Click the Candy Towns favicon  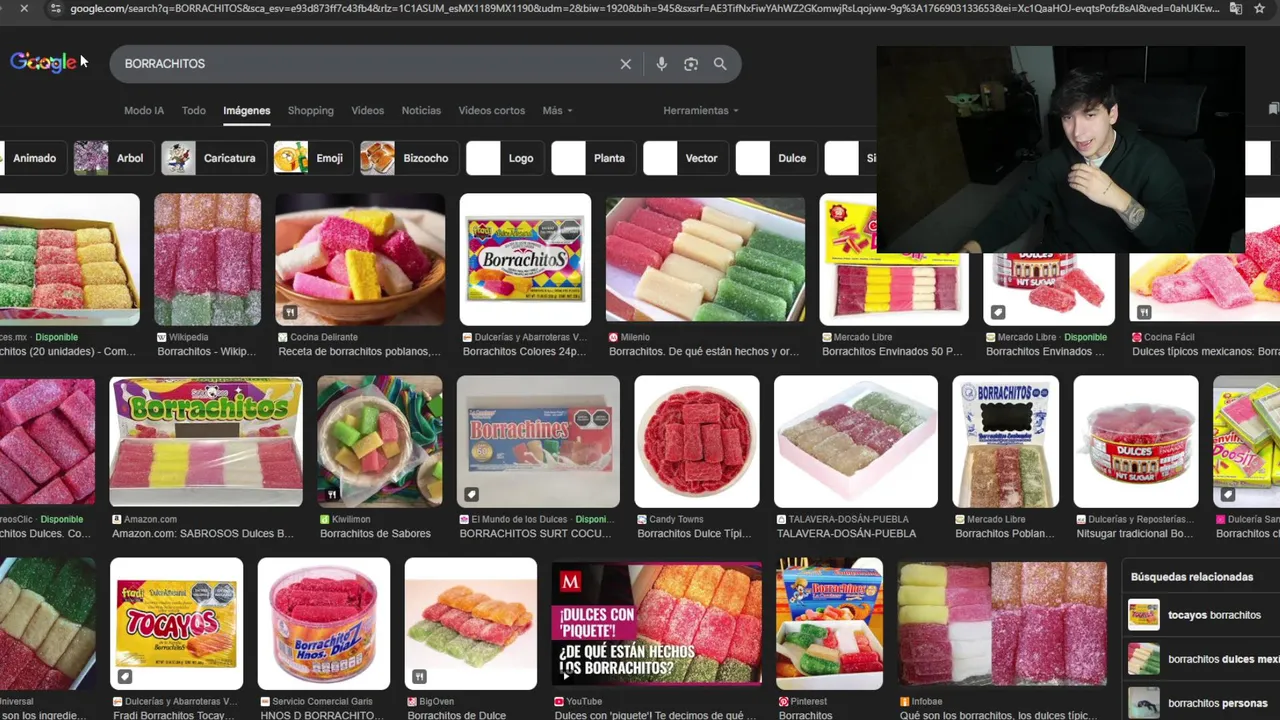click(642, 519)
